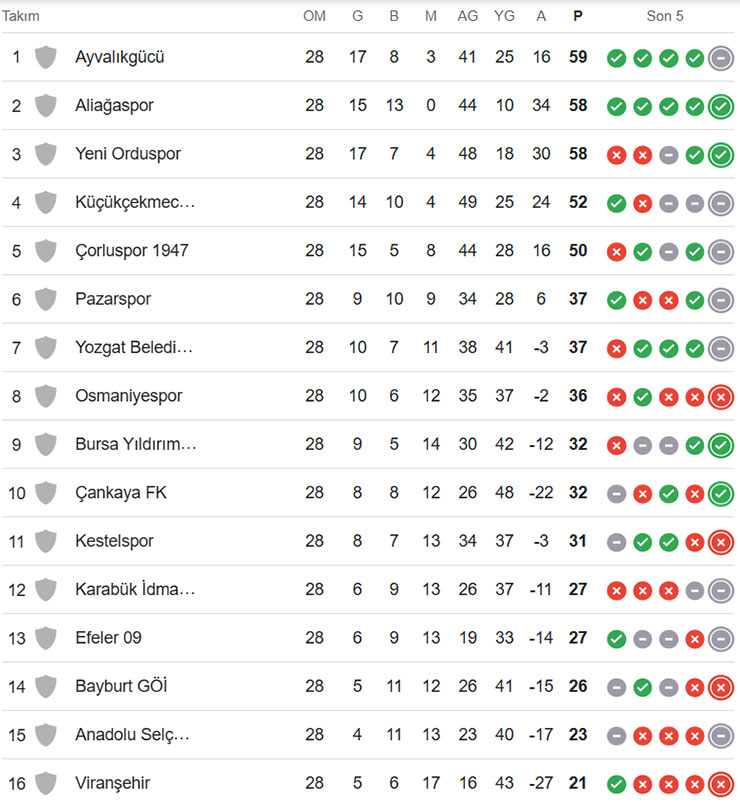The height and width of the screenshot is (802, 740).
Task: Click Viranşehir's first green win icon
Action: [x=616, y=784]
